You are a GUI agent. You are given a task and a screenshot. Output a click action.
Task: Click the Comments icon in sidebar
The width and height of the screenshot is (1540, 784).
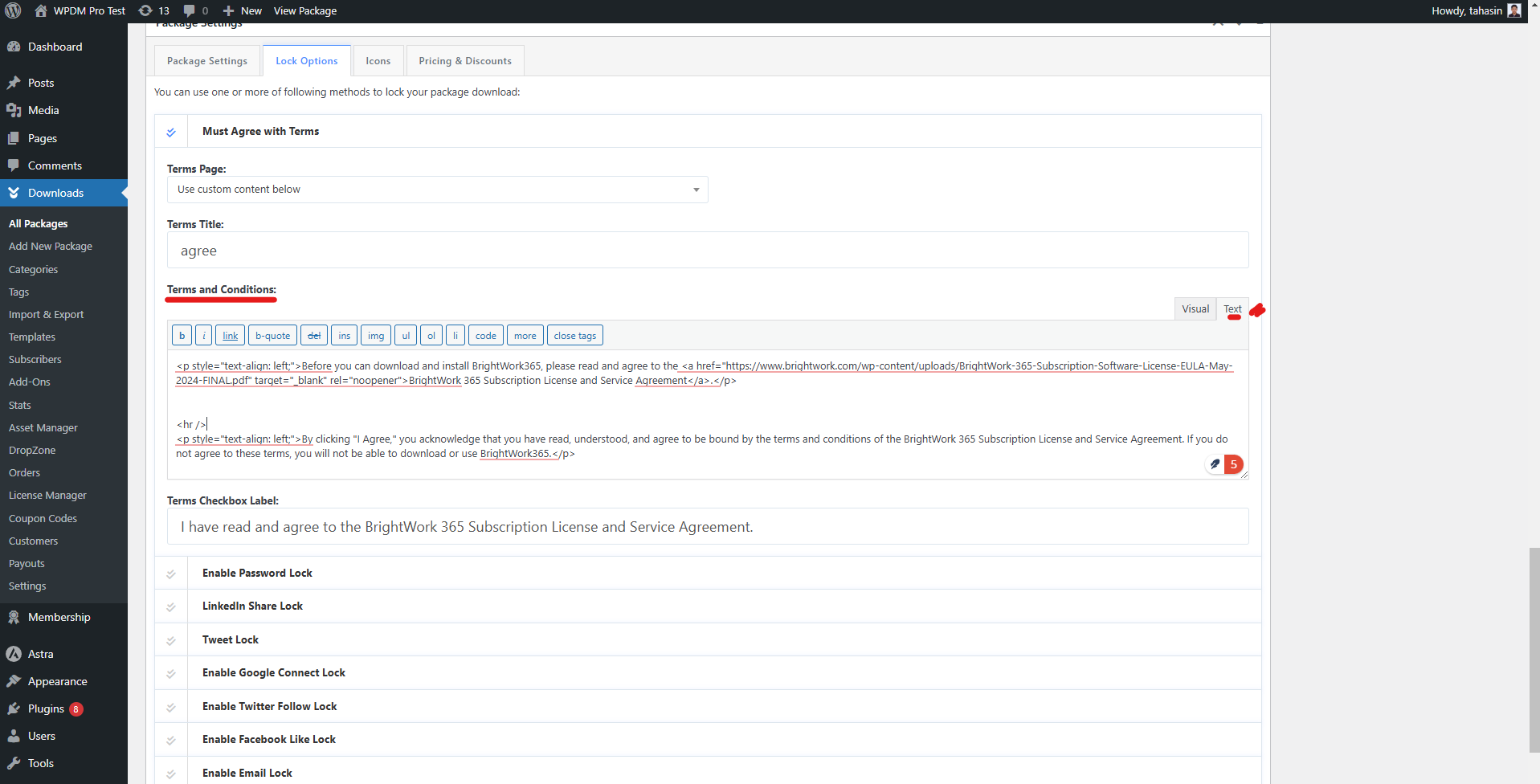(x=14, y=165)
